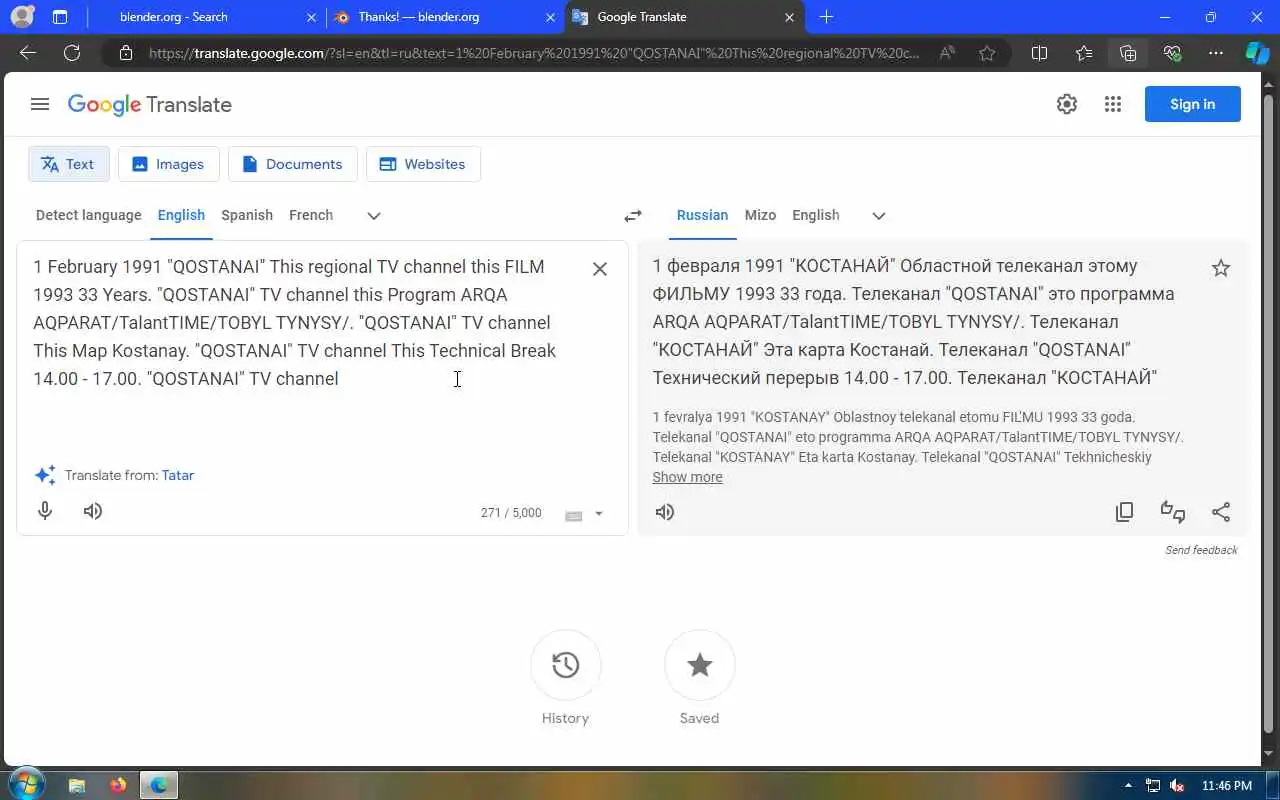This screenshot has height=800, width=1280.
Task: Switch to the Thanks! — blender.org tab
Action: pyautogui.click(x=445, y=17)
